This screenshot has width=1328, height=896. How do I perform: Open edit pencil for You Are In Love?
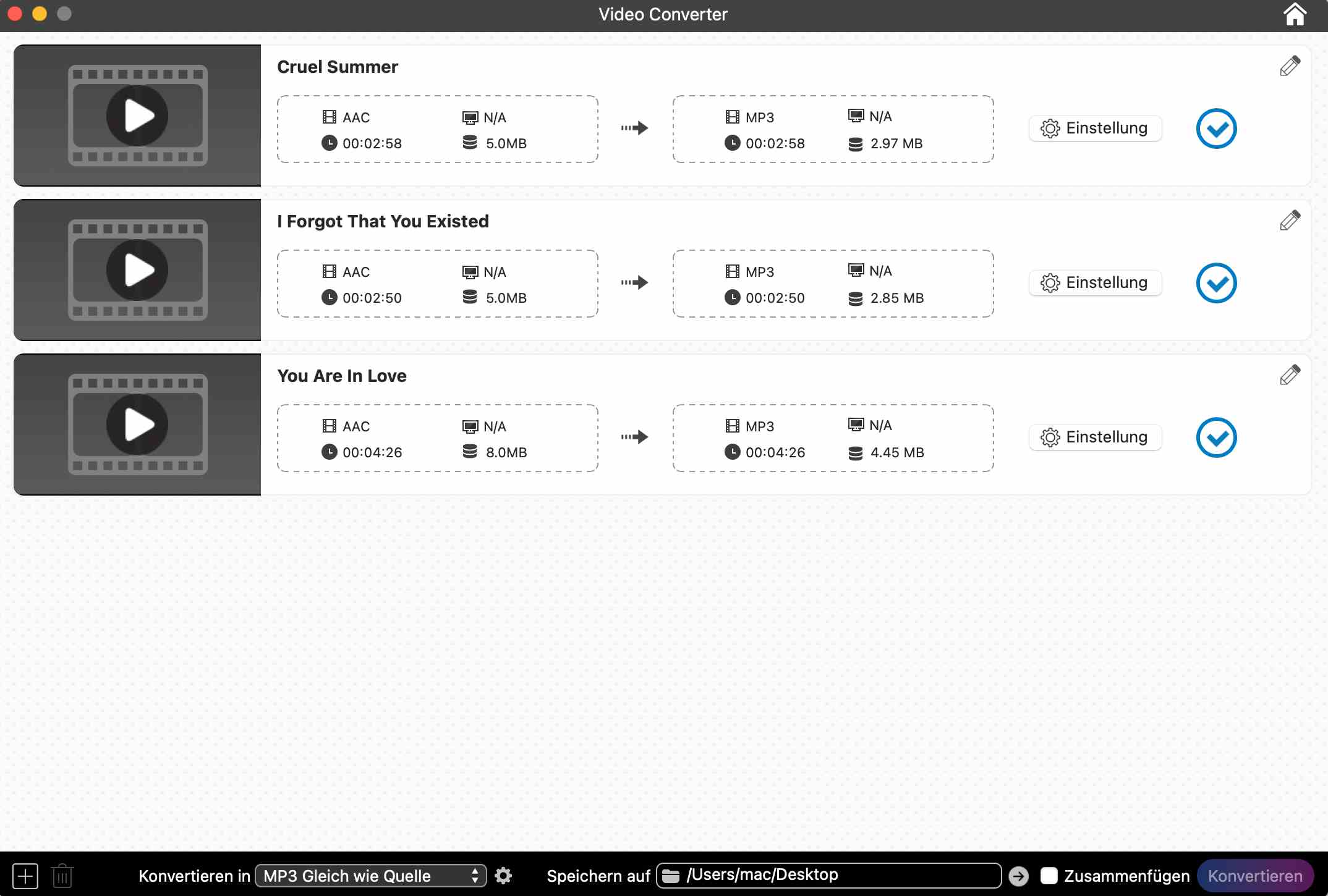coord(1290,375)
